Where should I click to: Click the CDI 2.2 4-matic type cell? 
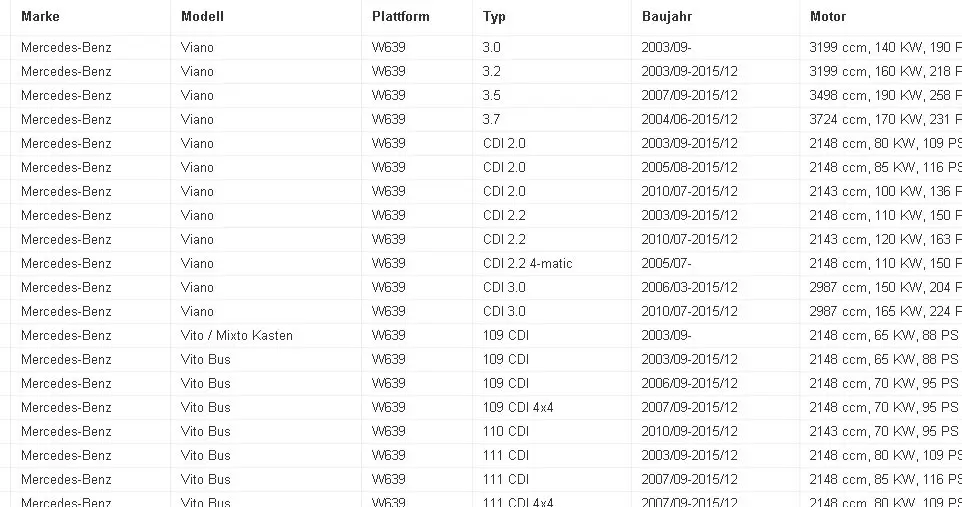click(x=527, y=263)
